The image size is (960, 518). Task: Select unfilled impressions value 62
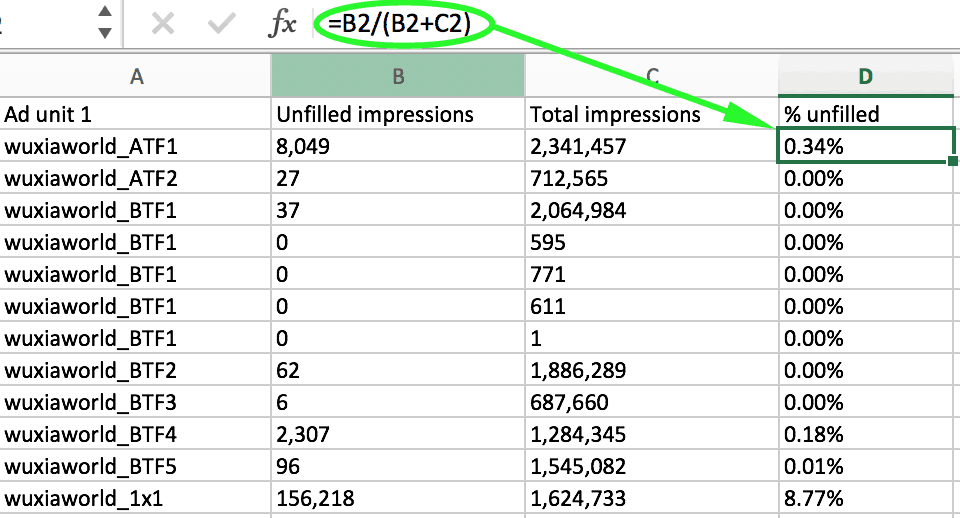pyautogui.click(x=398, y=370)
